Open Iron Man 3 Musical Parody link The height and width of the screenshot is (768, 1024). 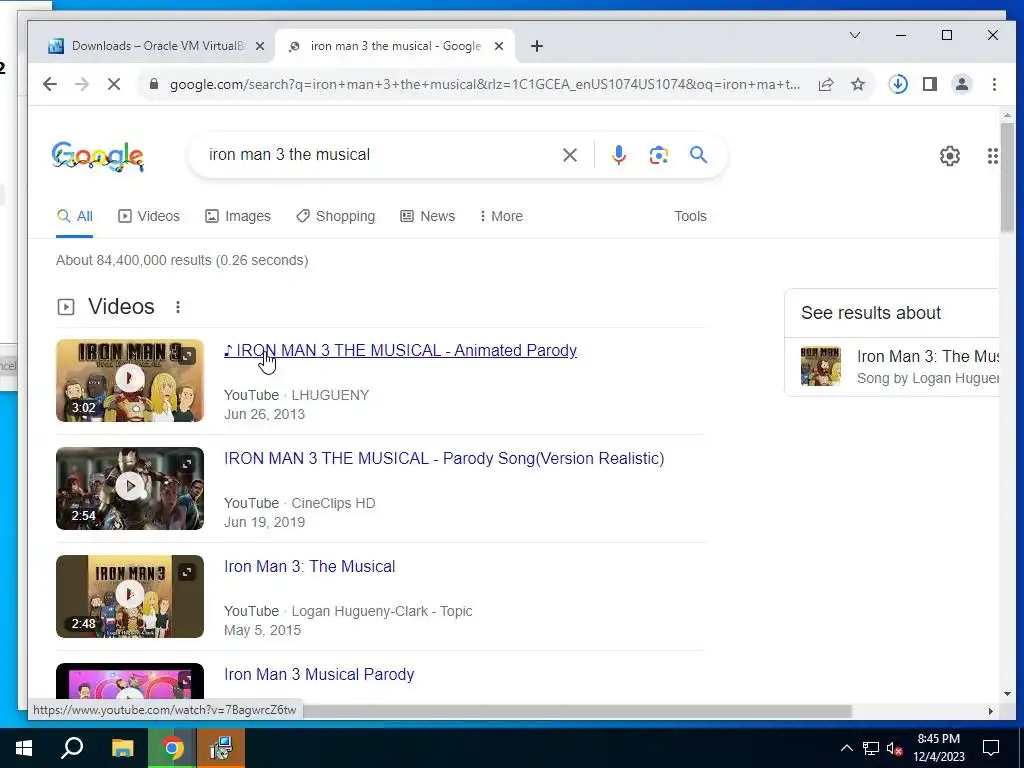319,675
